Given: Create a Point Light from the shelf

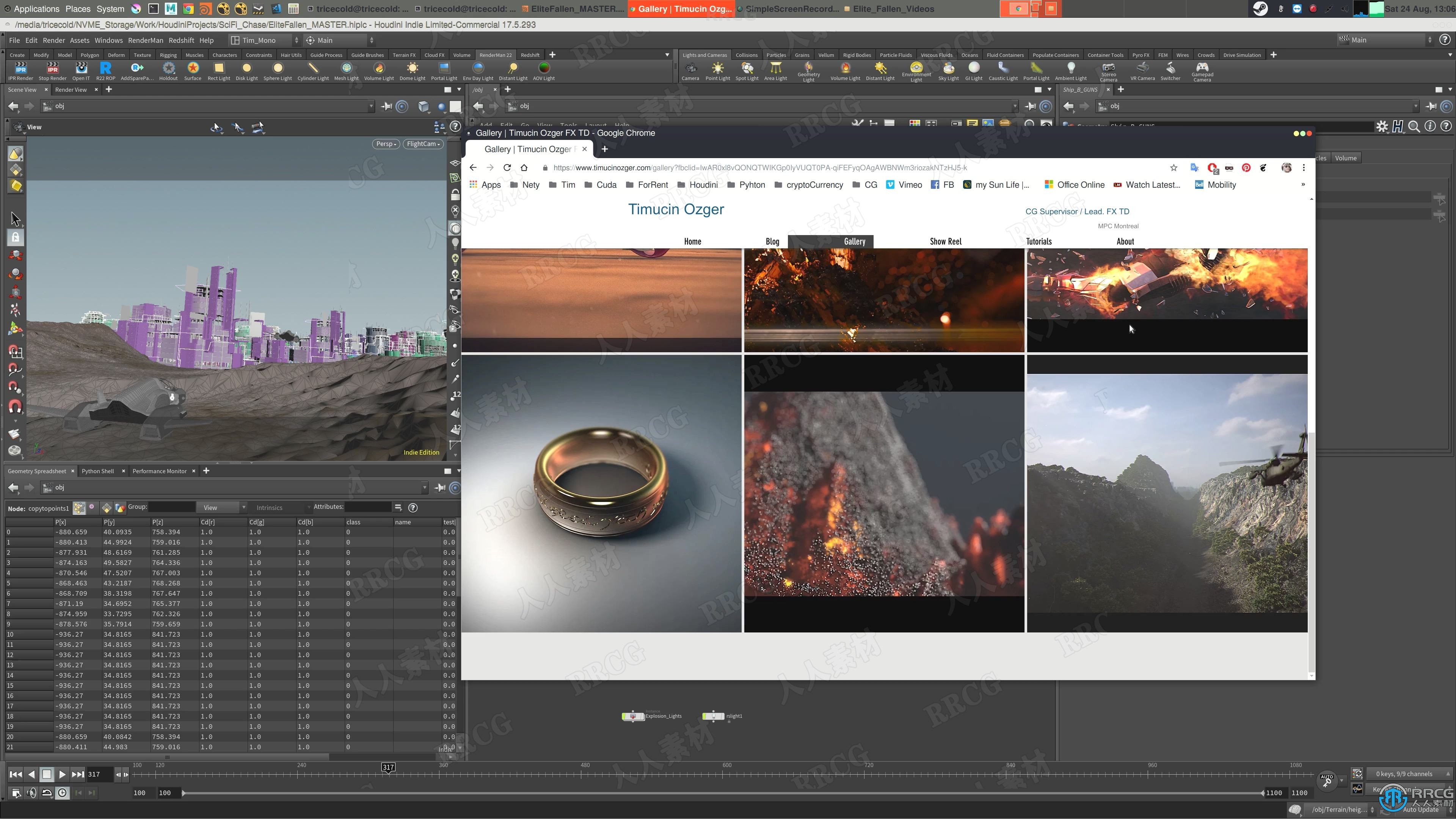Looking at the screenshot, I should 718,71.
